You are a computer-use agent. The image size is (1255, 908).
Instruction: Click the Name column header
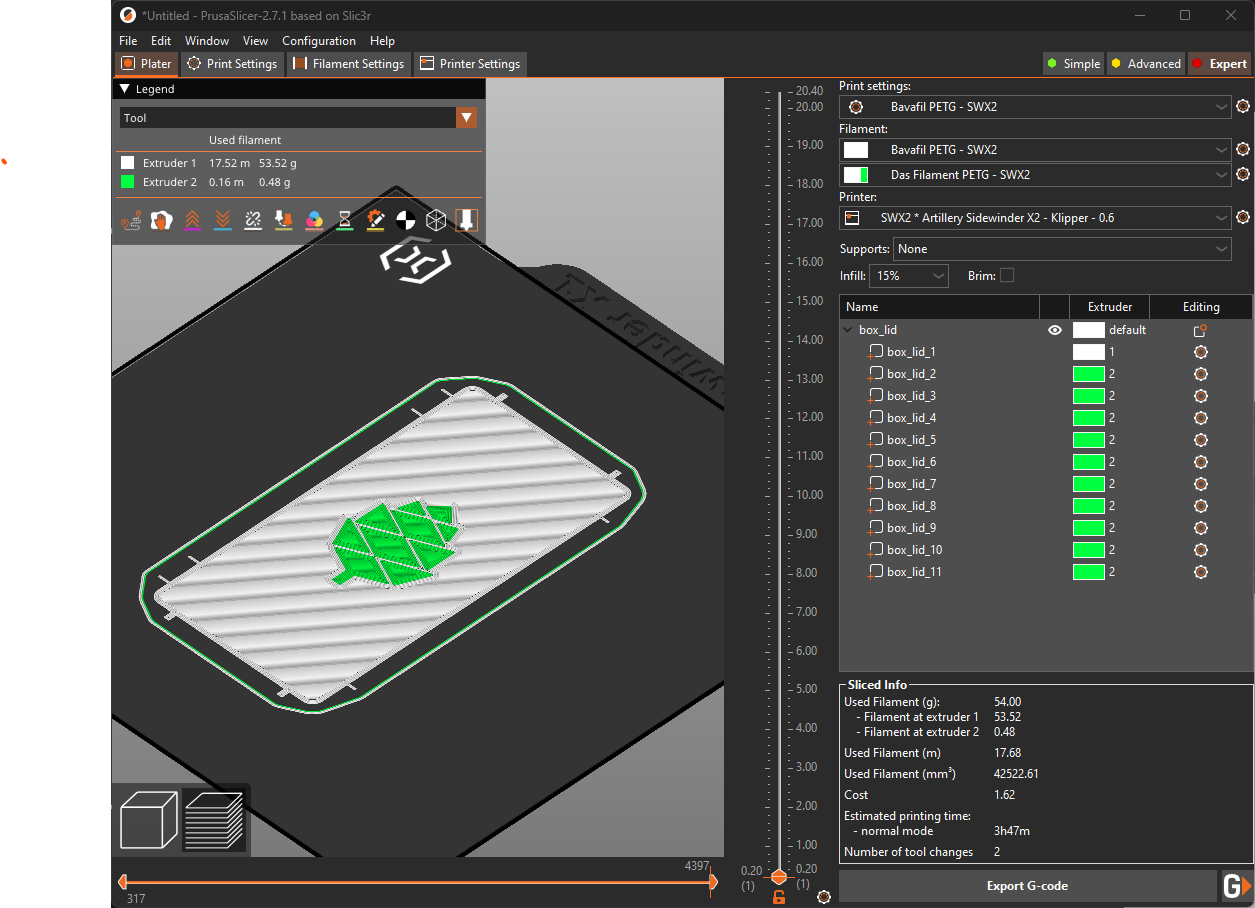click(x=939, y=307)
